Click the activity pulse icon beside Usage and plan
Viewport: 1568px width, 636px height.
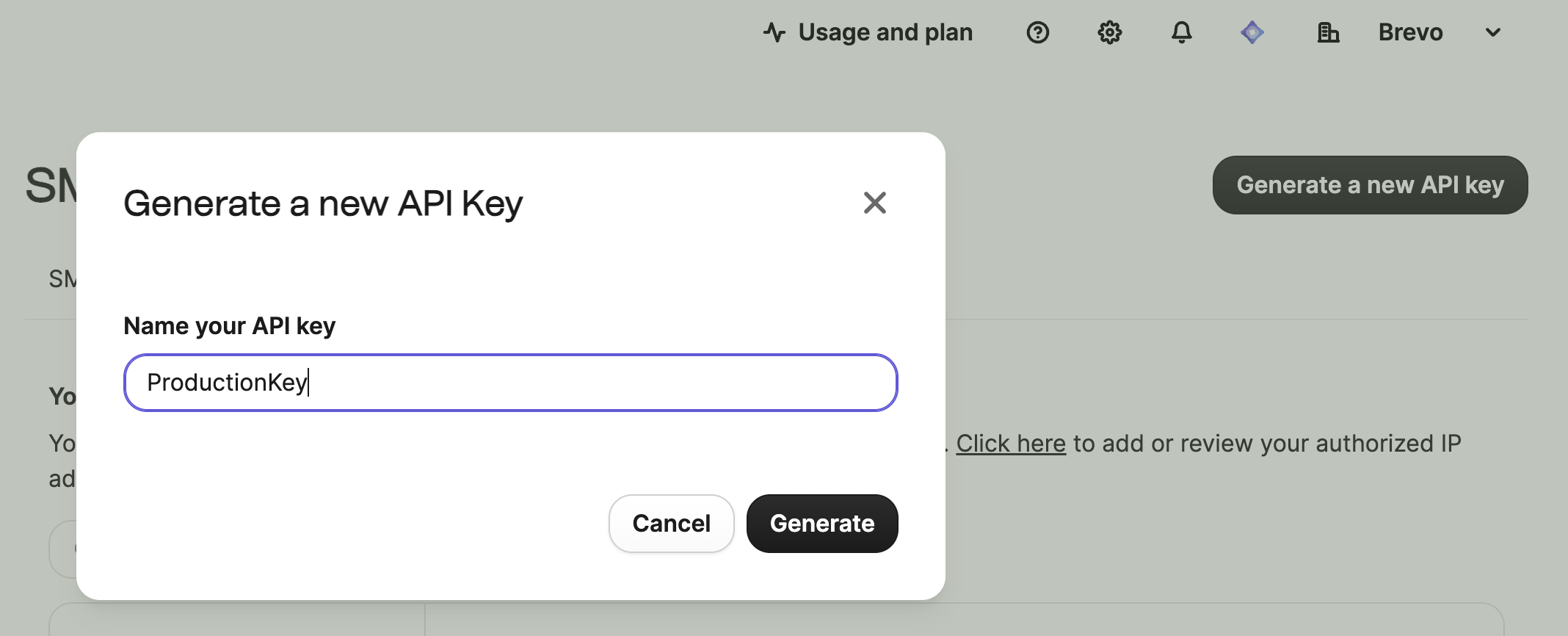(774, 32)
